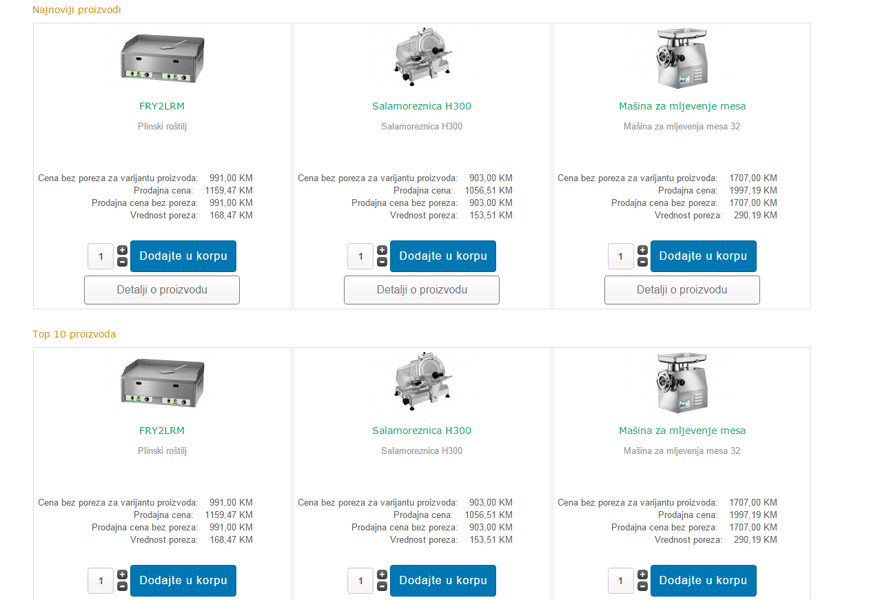Click price 1997,19 KM in Najnoviji proizvodi
The image size is (869, 600).
753,191
